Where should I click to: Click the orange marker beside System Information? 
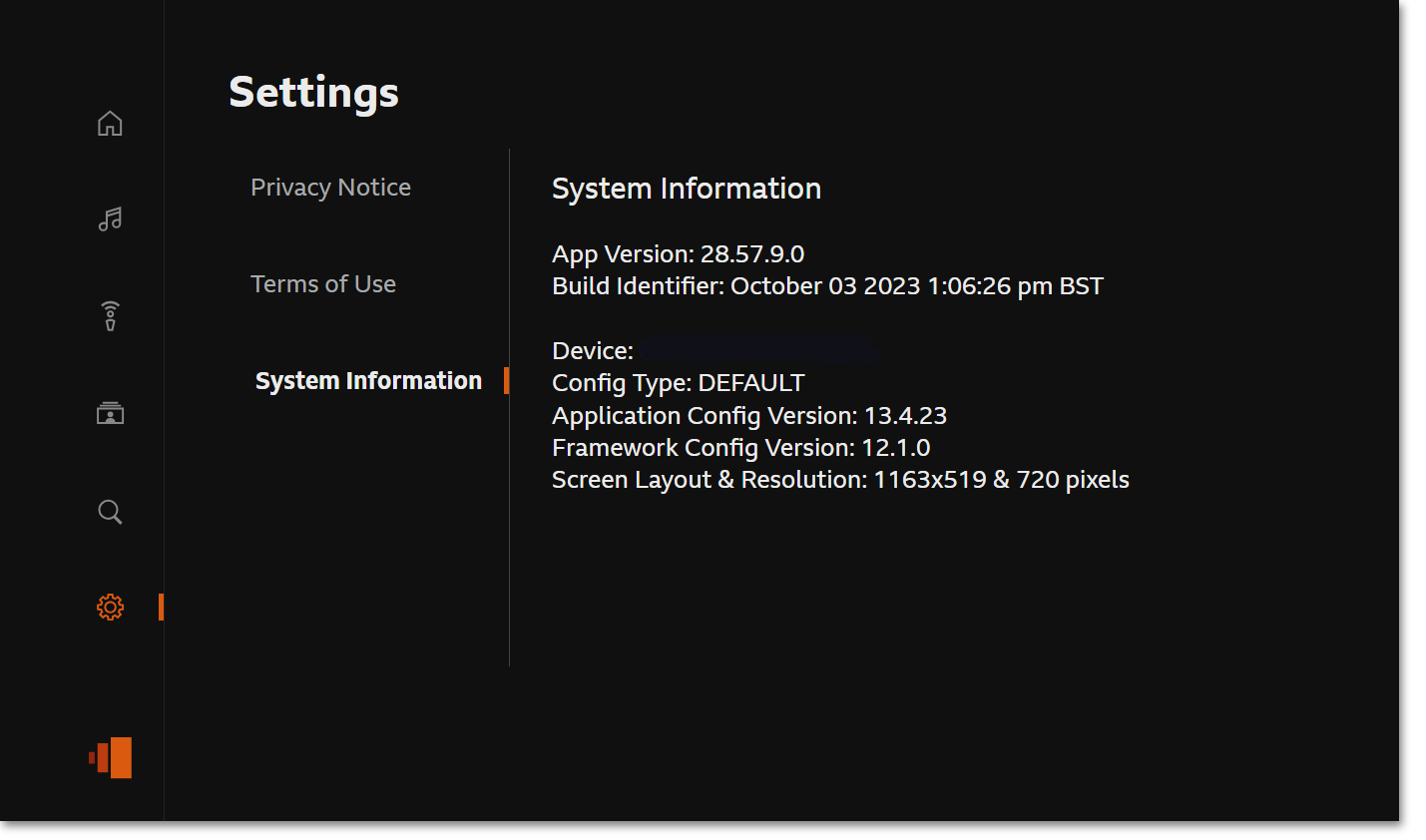(x=507, y=380)
